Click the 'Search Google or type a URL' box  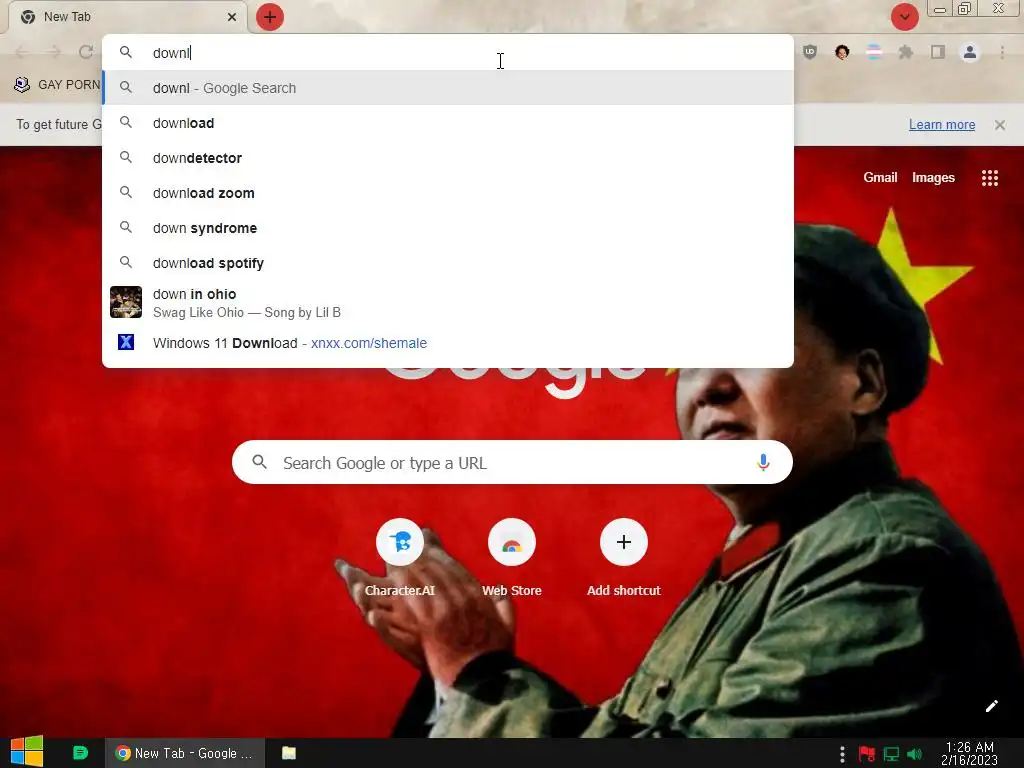(x=512, y=462)
